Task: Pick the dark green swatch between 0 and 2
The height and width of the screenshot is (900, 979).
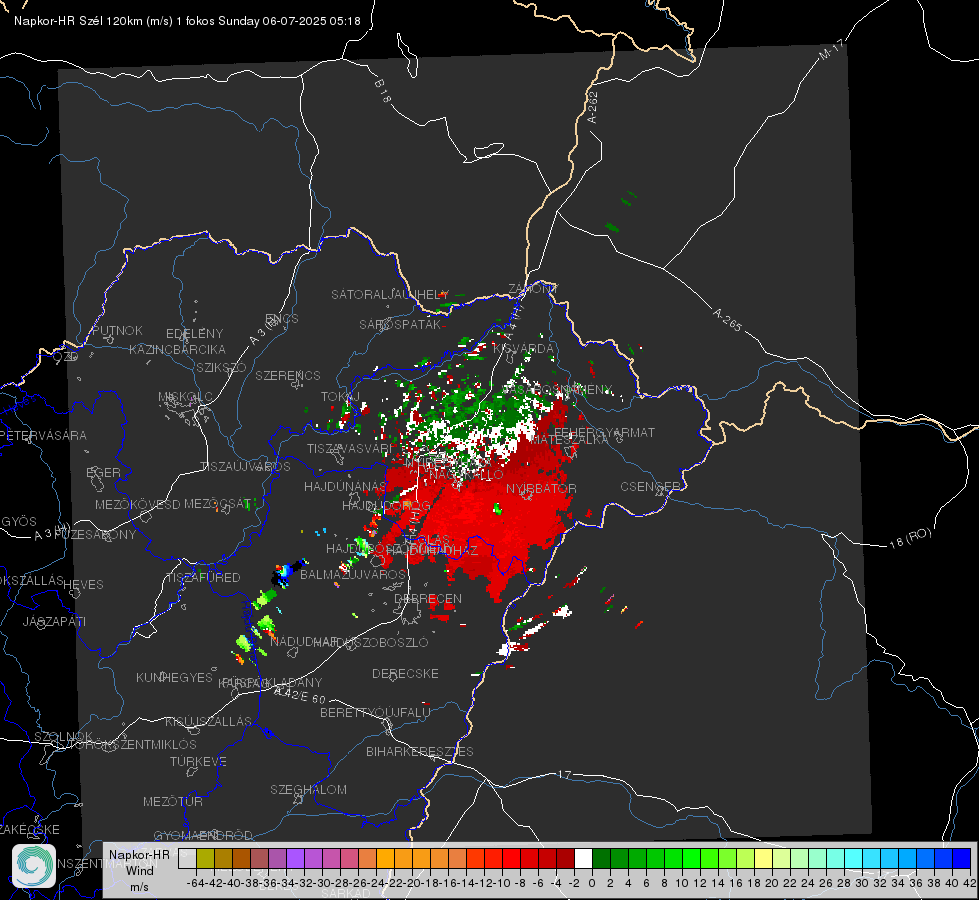Action: (601, 859)
